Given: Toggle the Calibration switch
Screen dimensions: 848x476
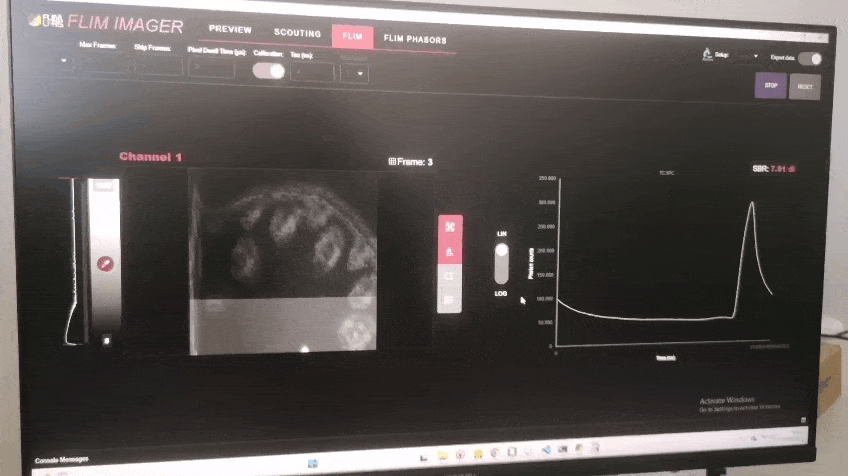Looking at the screenshot, I should point(267,70).
